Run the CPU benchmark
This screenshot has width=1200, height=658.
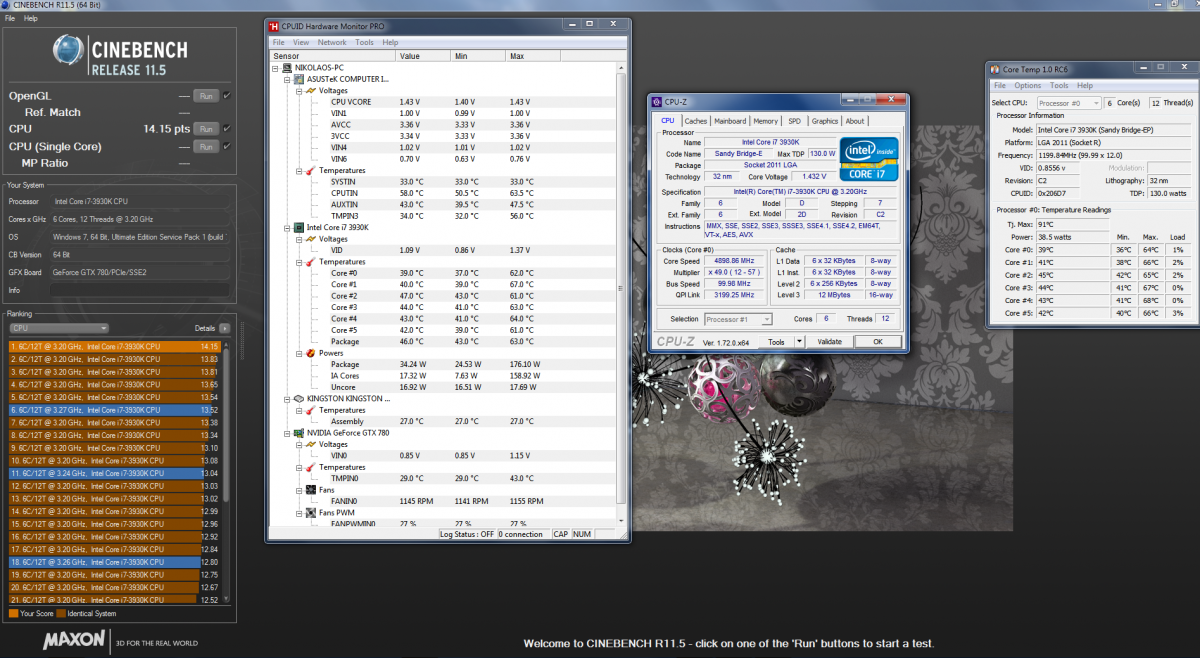[x=206, y=129]
